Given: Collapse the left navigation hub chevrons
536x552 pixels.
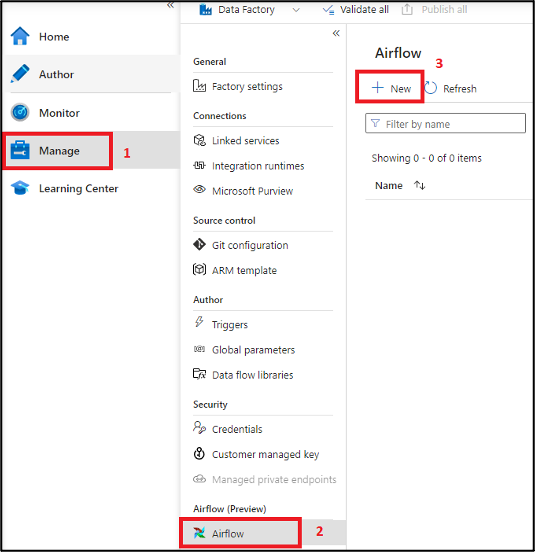Looking at the screenshot, I should 170,5.
